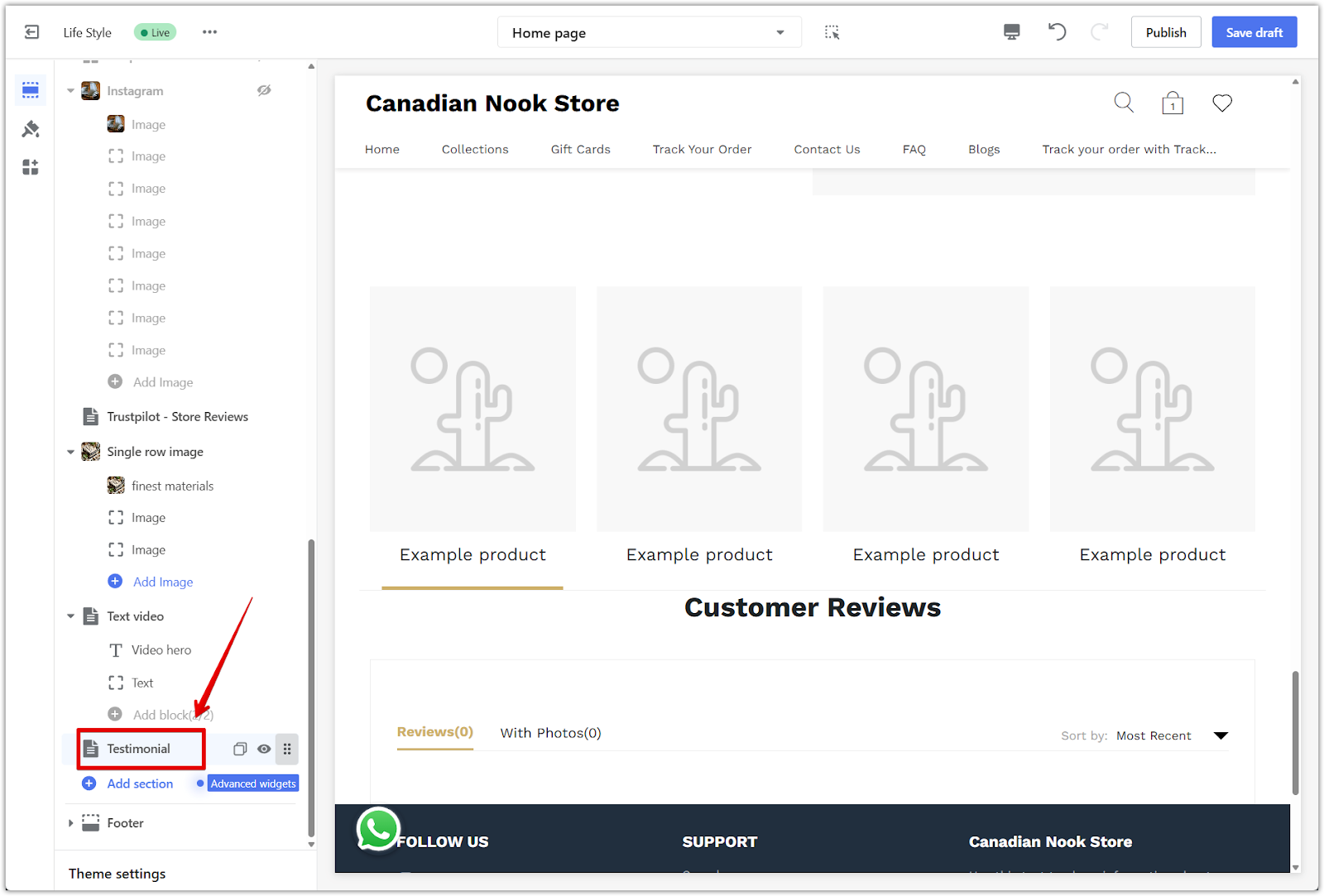This screenshot has width=1324, height=896.
Task: Select the Trustpilot - Store Reviews section
Action: click(x=177, y=417)
